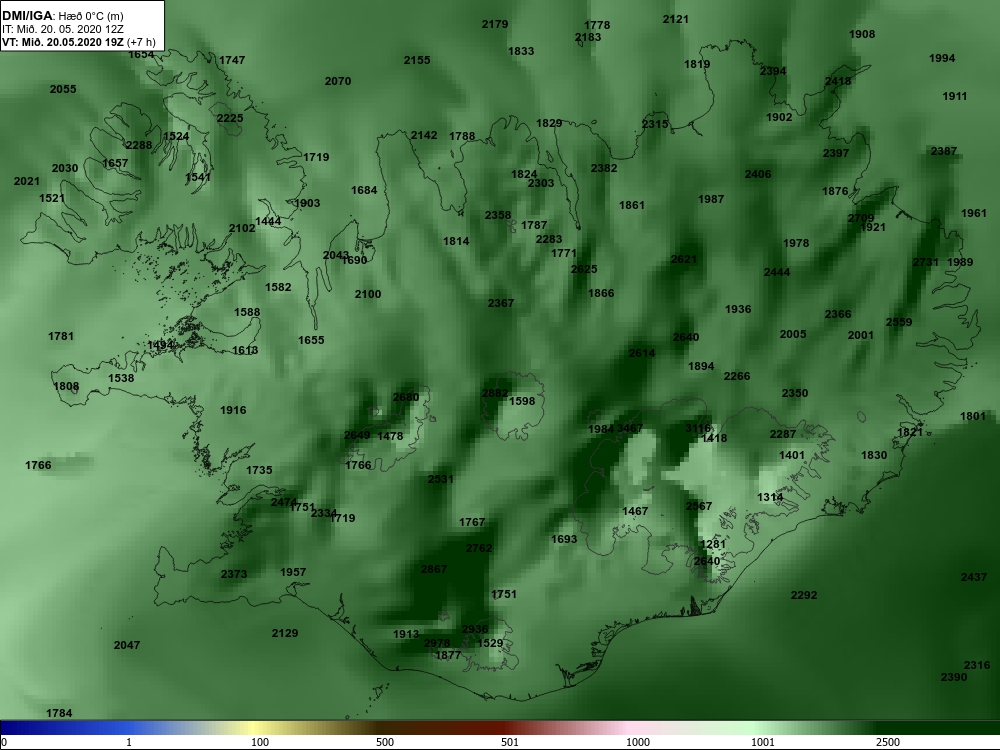1000x750 pixels.
Task: Click the map value 2100
Action: click(x=367, y=294)
